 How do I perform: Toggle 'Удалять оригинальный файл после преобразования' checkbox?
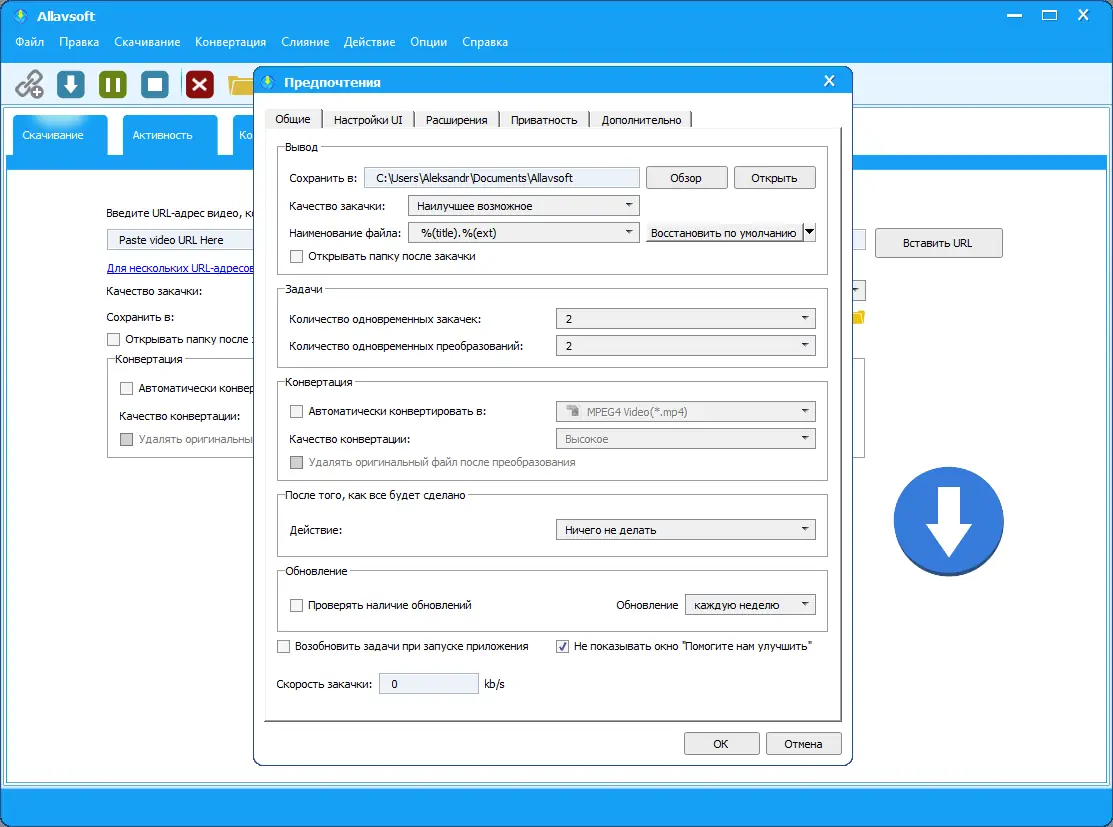click(297, 462)
